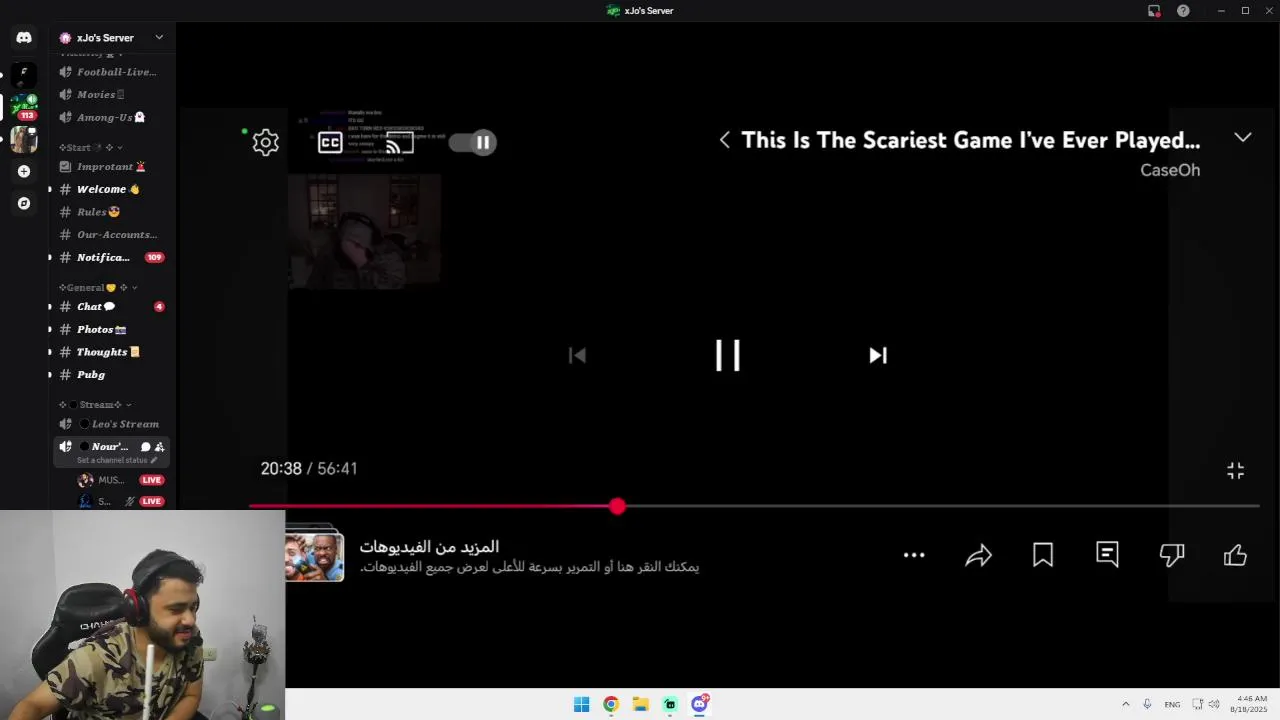Open clock showing 4:46 AM
The image size is (1280, 720).
click(1251, 704)
